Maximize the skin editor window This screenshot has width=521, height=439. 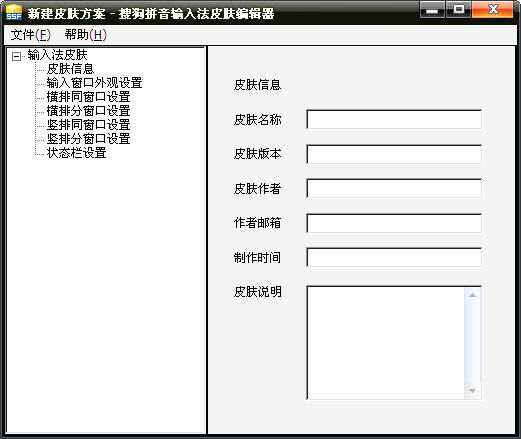point(458,9)
